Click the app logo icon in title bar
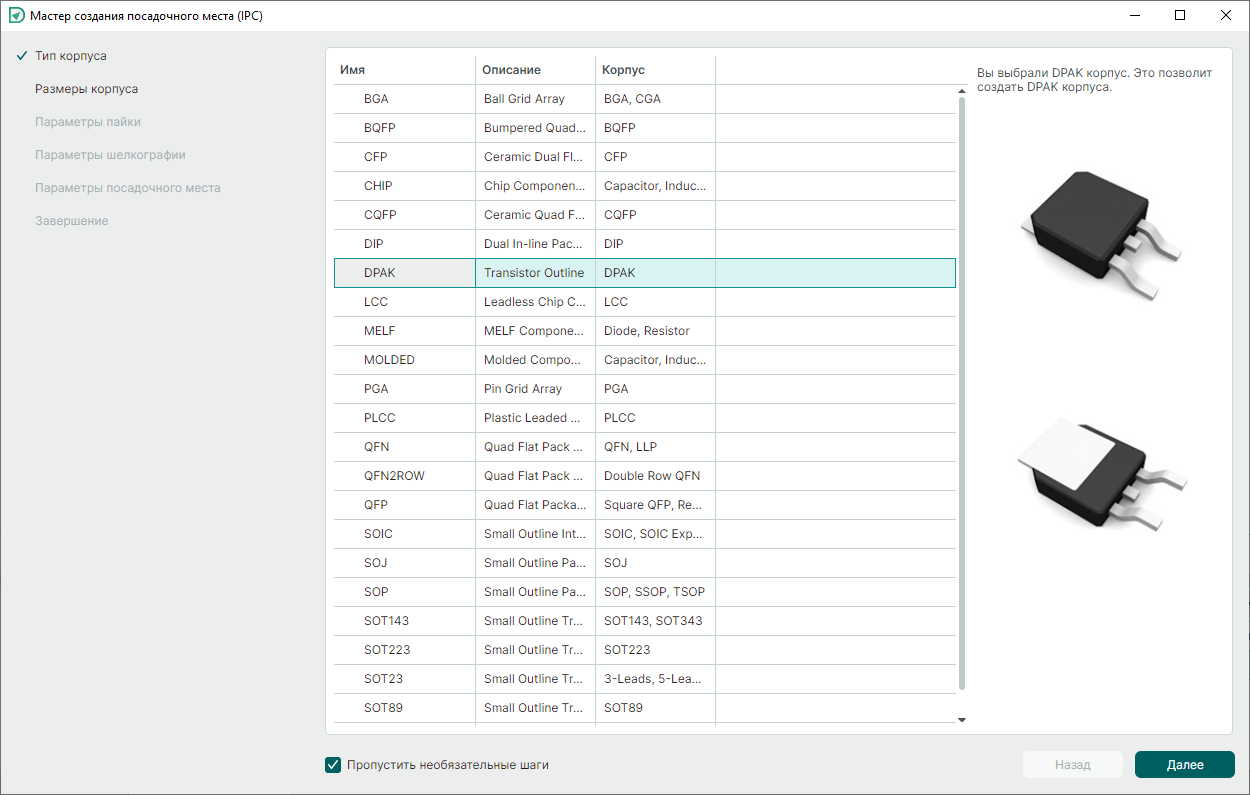This screenshot has width=1250, height=795. coord(16,16)
